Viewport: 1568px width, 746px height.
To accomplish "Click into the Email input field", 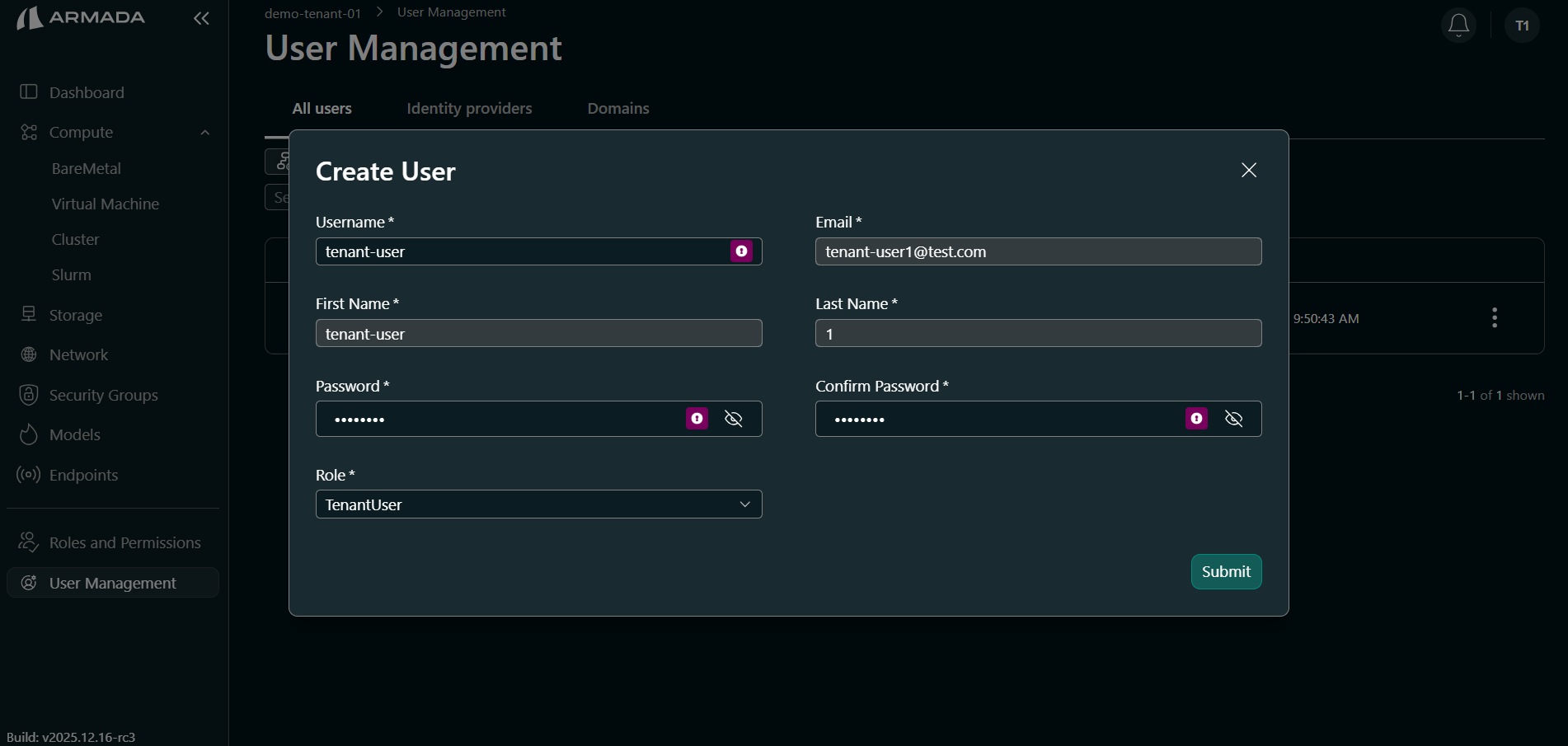I will pos(1037,251).
